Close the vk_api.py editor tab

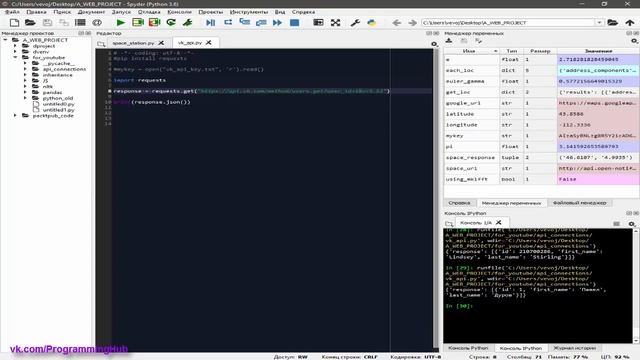click(209, 42)
